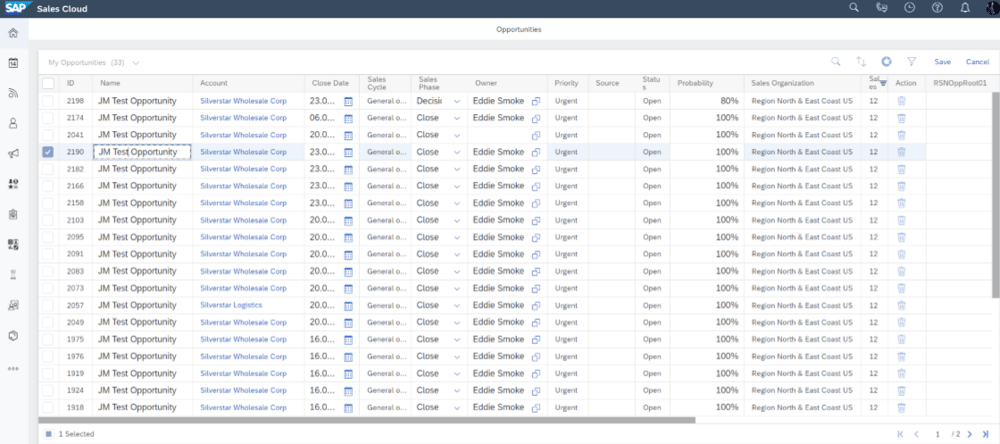Open Sales Phase dropdown for opportunity 2041
The height and width of the screenshot is (444, 1000).
pyautogui.click(x=457, y=135)
